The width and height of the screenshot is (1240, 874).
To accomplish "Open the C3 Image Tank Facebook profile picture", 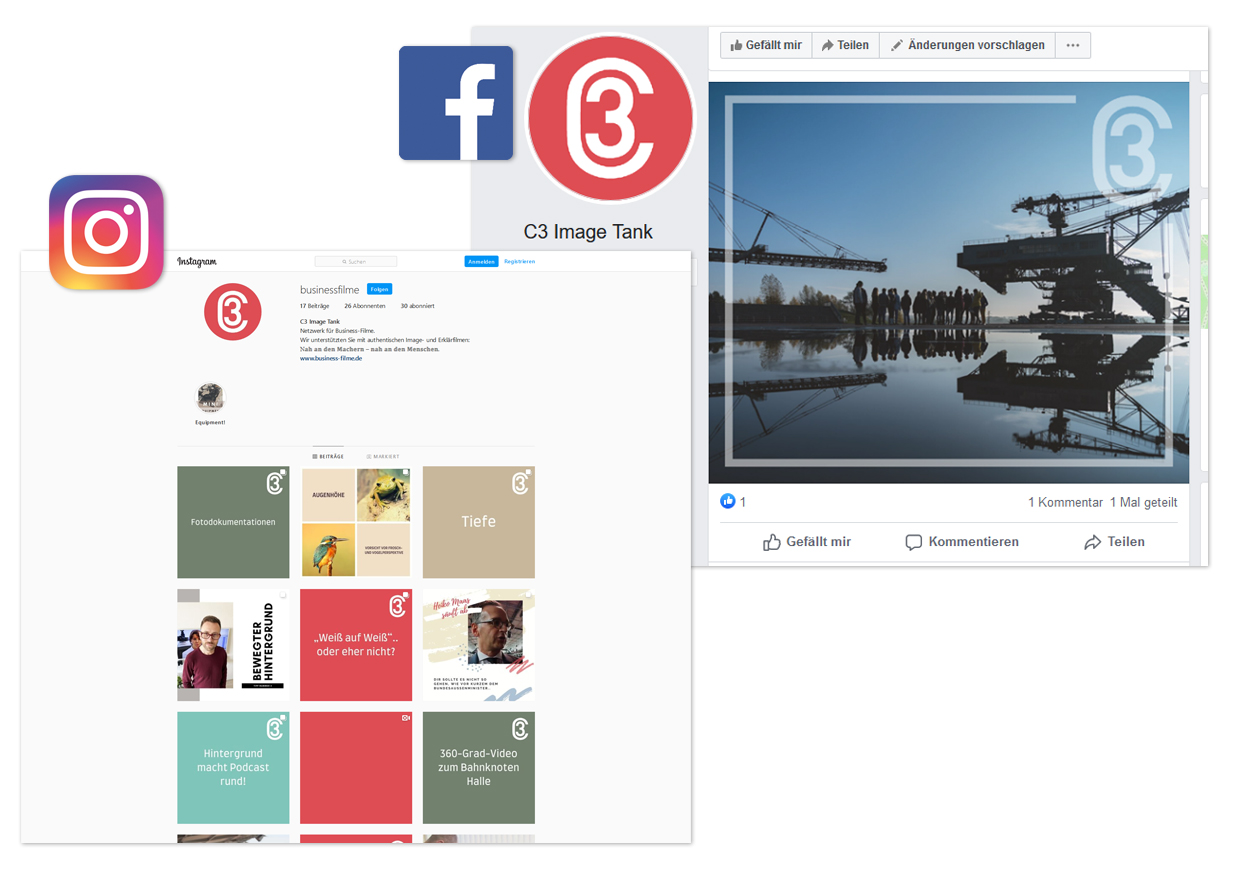I will click(x=610, y=118).
